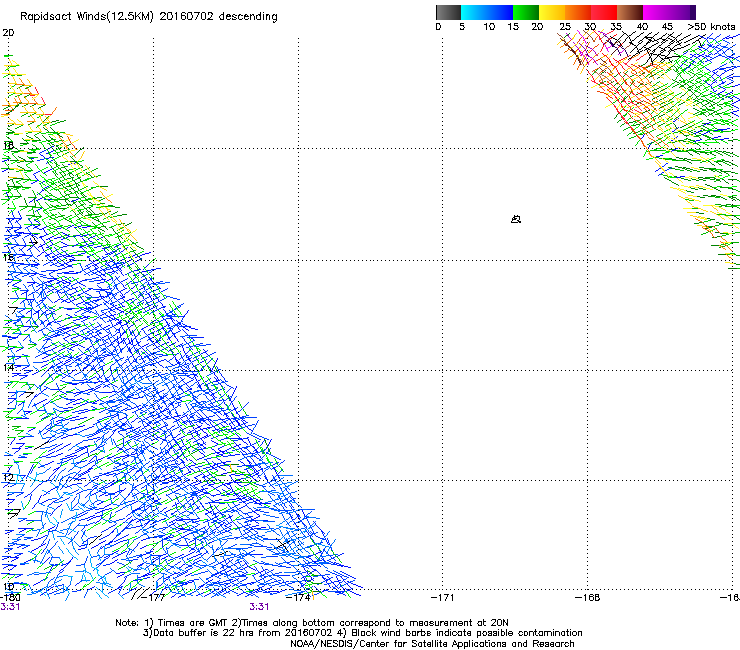Click the longitude axis label '-174'

tap(298, 597)
